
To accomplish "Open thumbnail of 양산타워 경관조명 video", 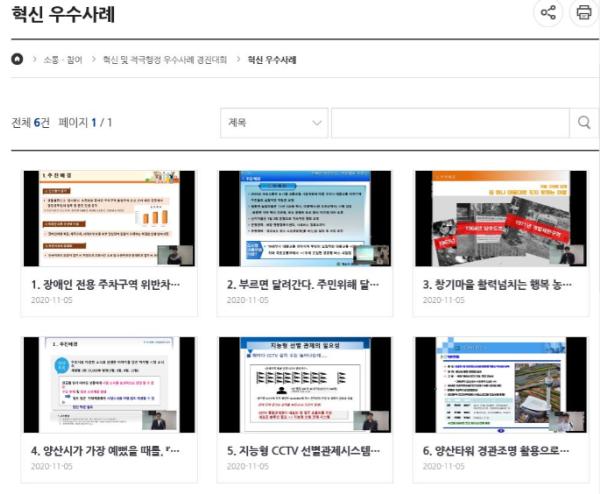I will click(500, 385).
